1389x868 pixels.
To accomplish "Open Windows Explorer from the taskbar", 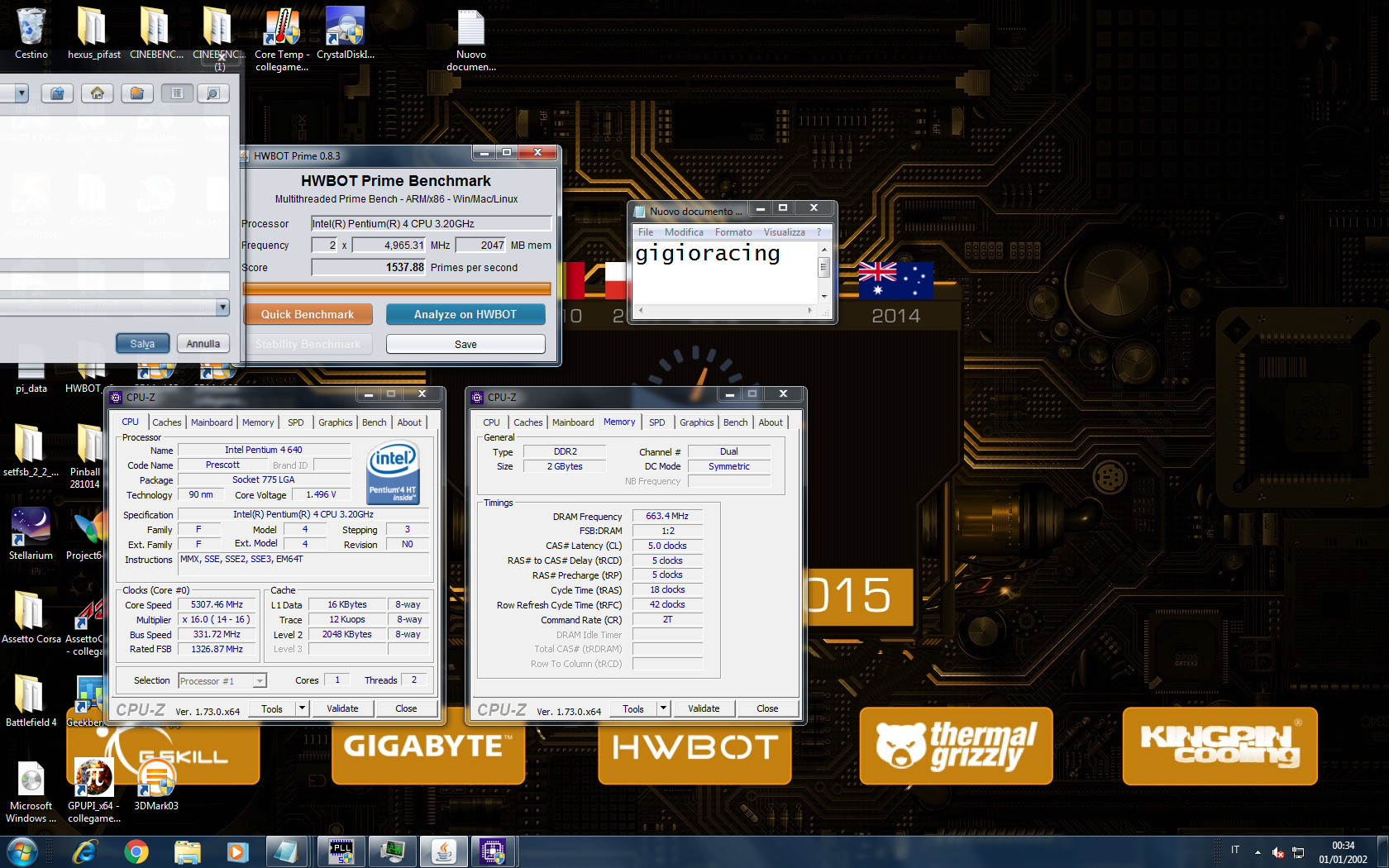I will tap(188, 851).
